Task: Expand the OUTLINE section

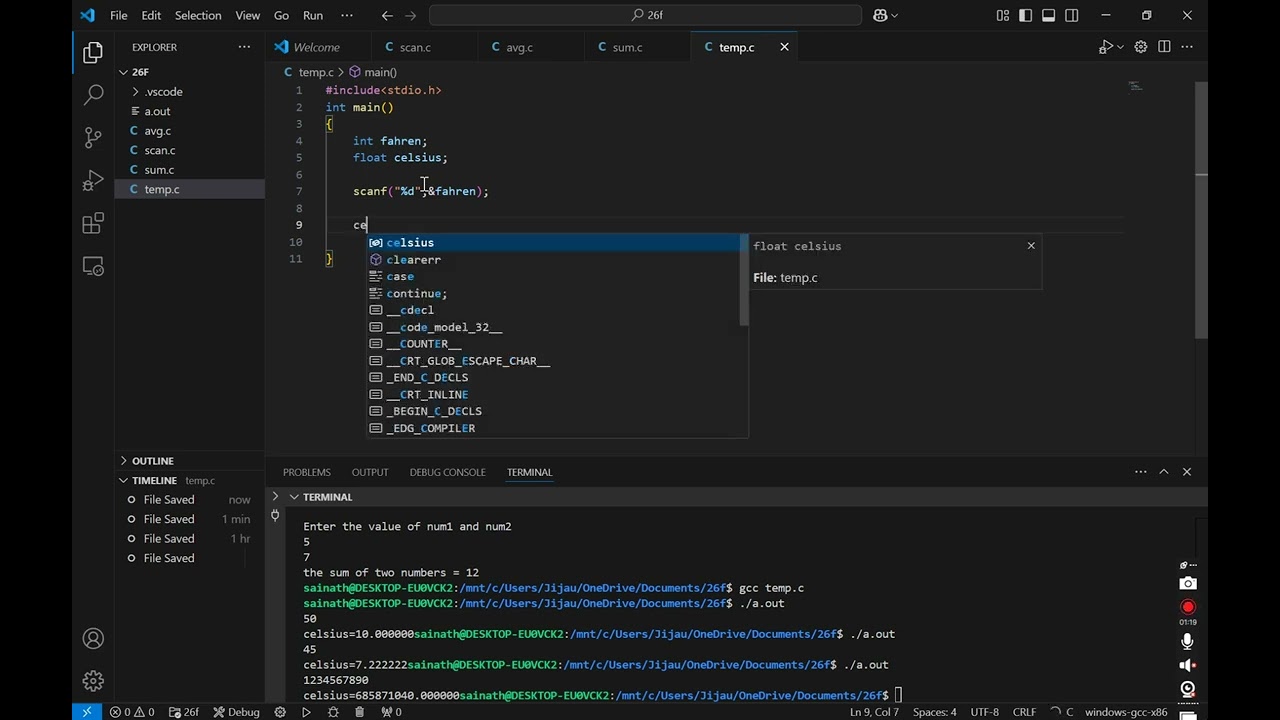Action: pos(152,461)
